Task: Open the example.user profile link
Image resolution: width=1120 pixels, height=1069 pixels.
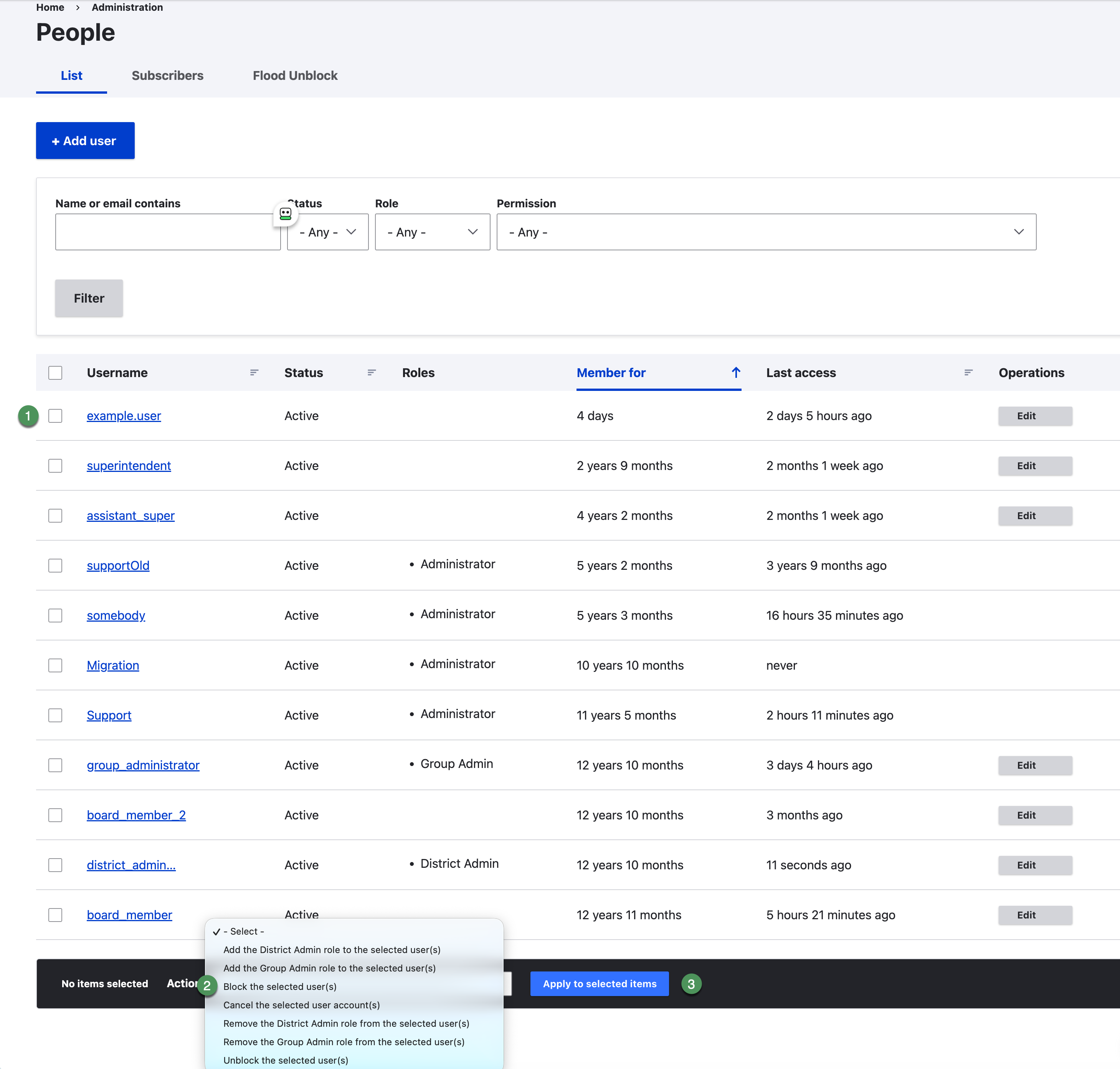Action: 124,416
